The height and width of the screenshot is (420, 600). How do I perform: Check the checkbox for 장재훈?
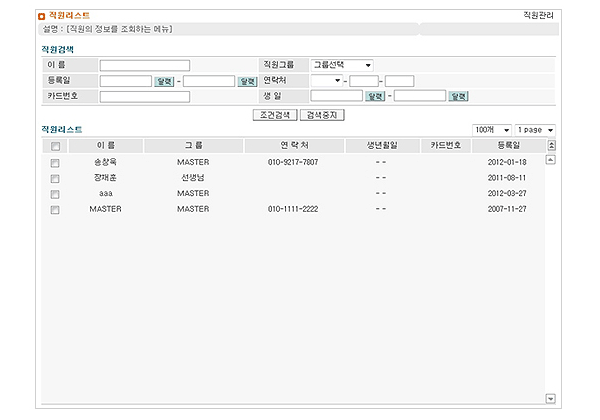(x=55, y=178)
